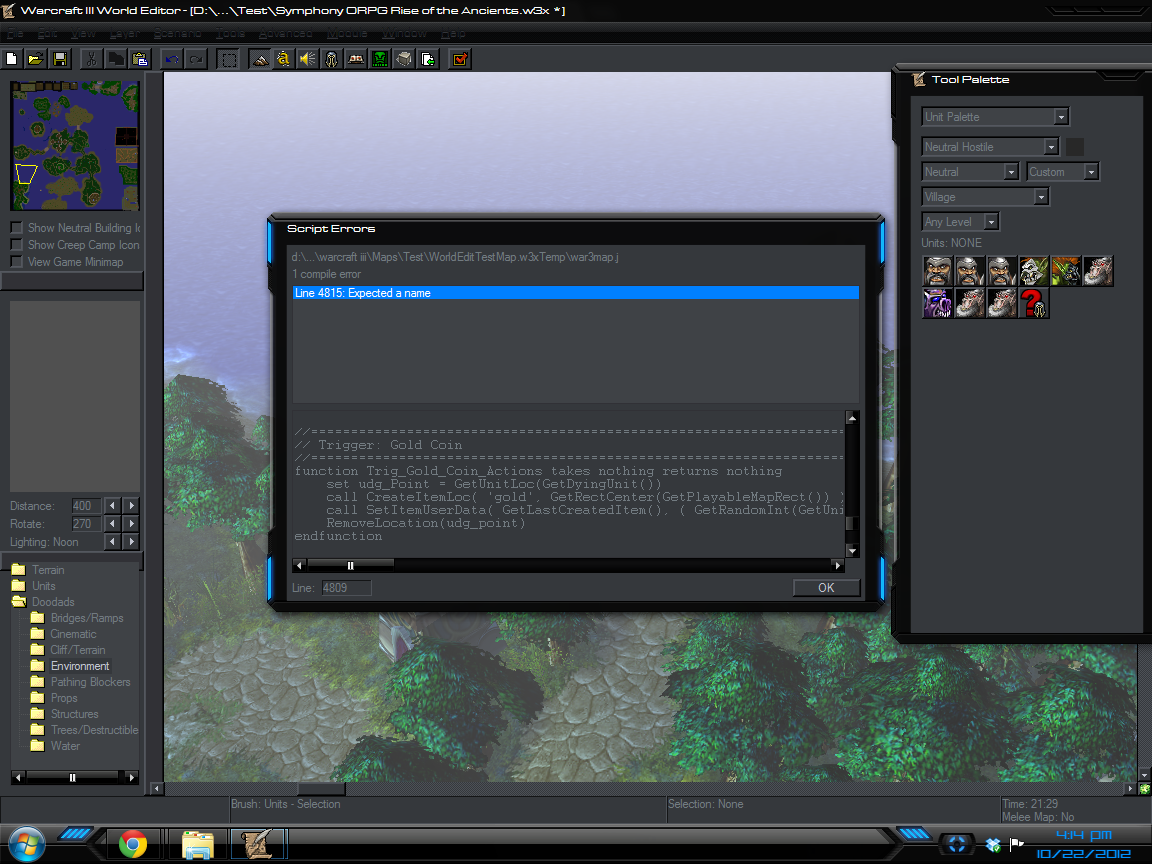The height and width of the screenshot is (864, 1152).
Task: Click the Copy toolbar icon
Action: pyautogui.click(x=115, y=59)
